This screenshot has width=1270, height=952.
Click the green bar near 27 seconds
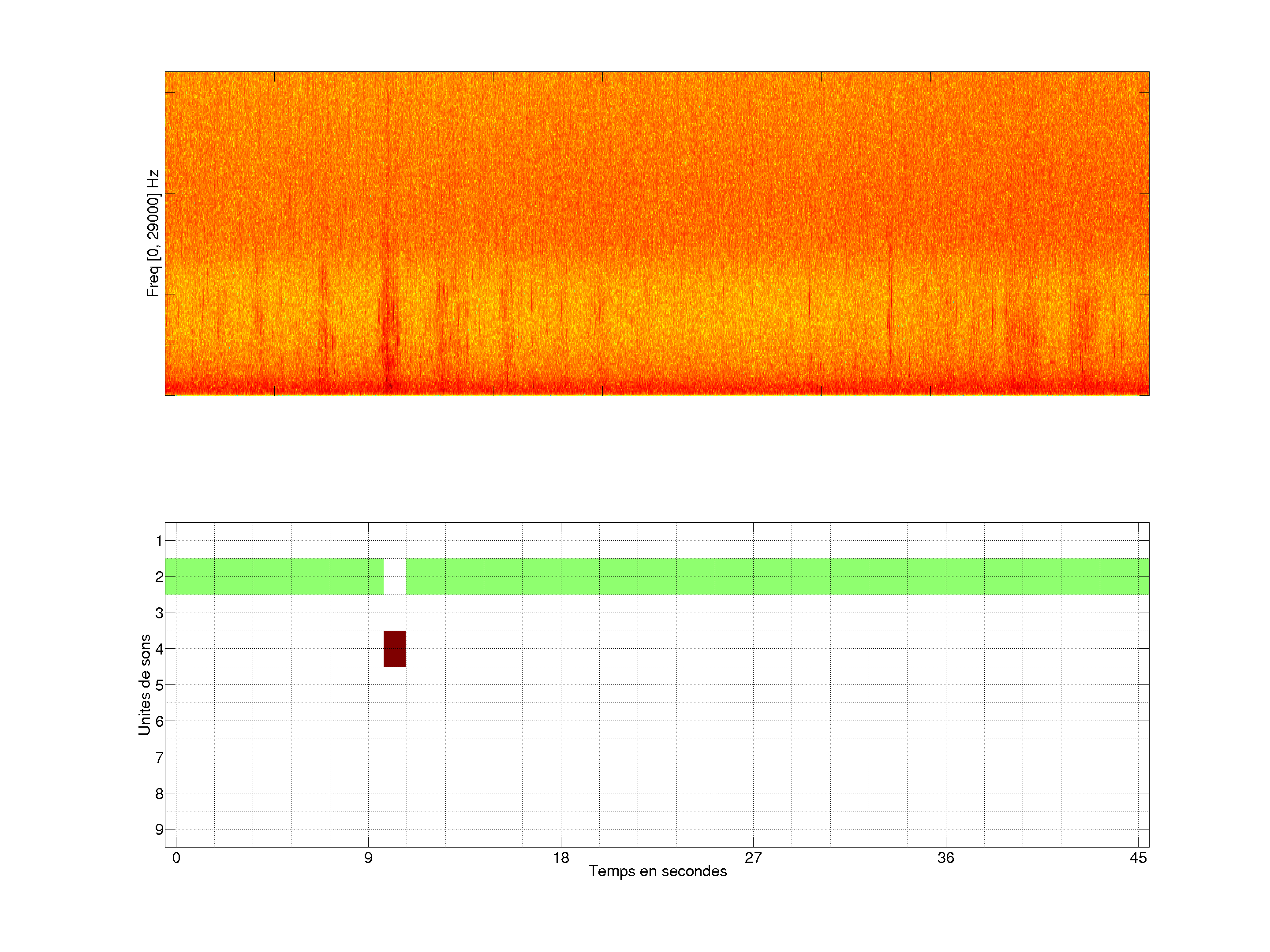click(x=753, y=576)
